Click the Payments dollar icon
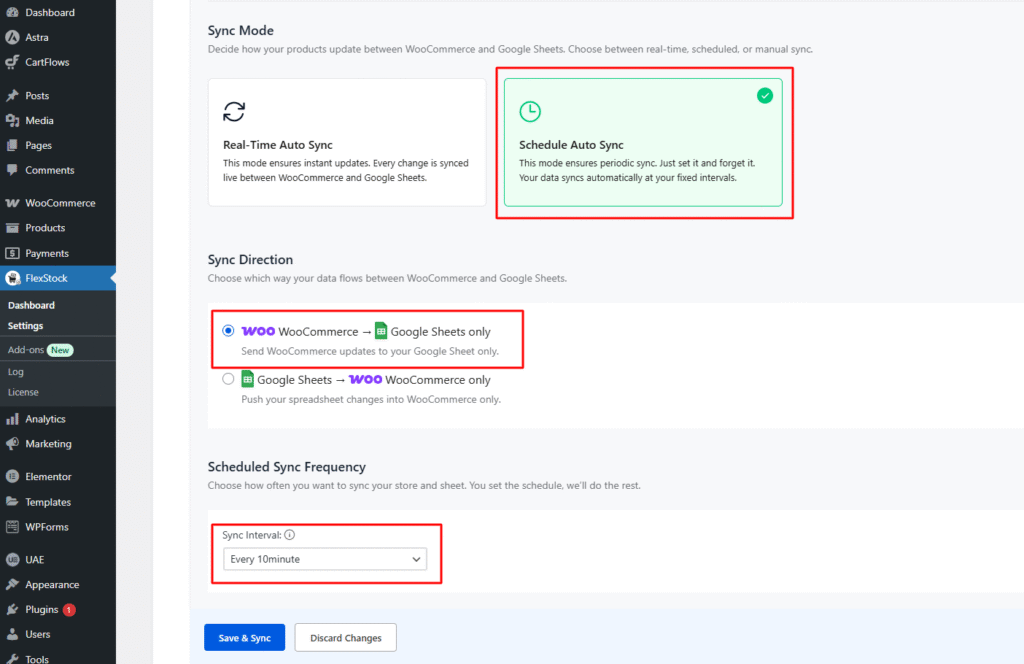 click(x=12, y=253)
